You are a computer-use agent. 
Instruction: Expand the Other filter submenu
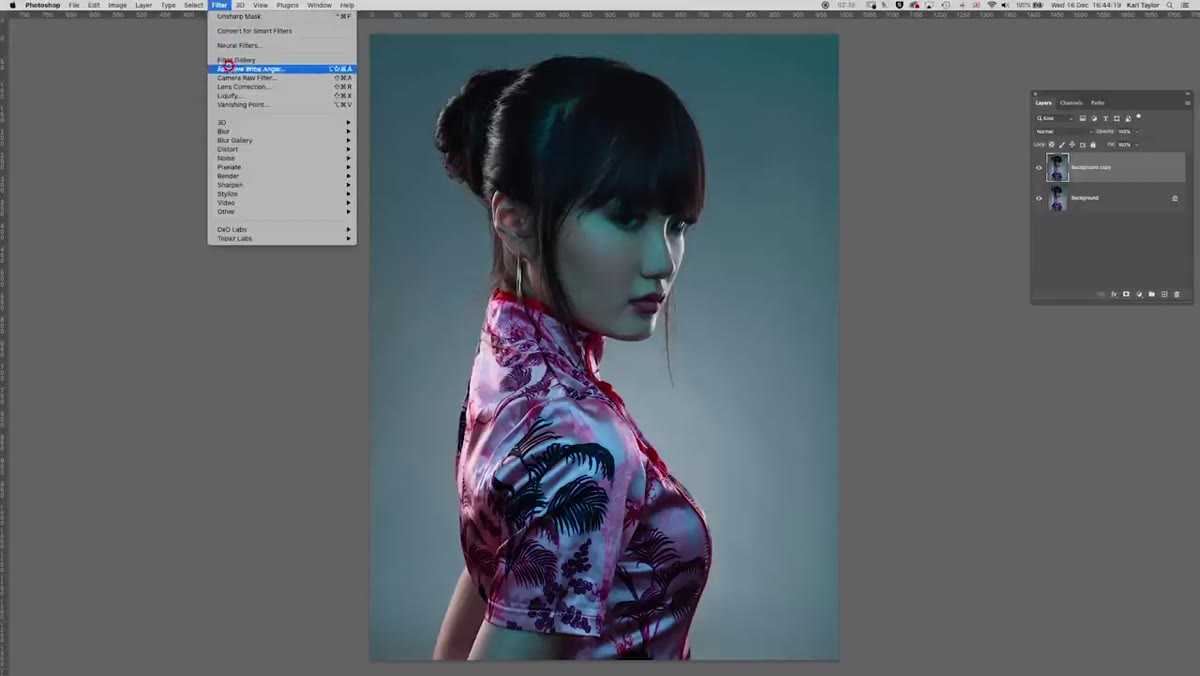coord(282,212)
